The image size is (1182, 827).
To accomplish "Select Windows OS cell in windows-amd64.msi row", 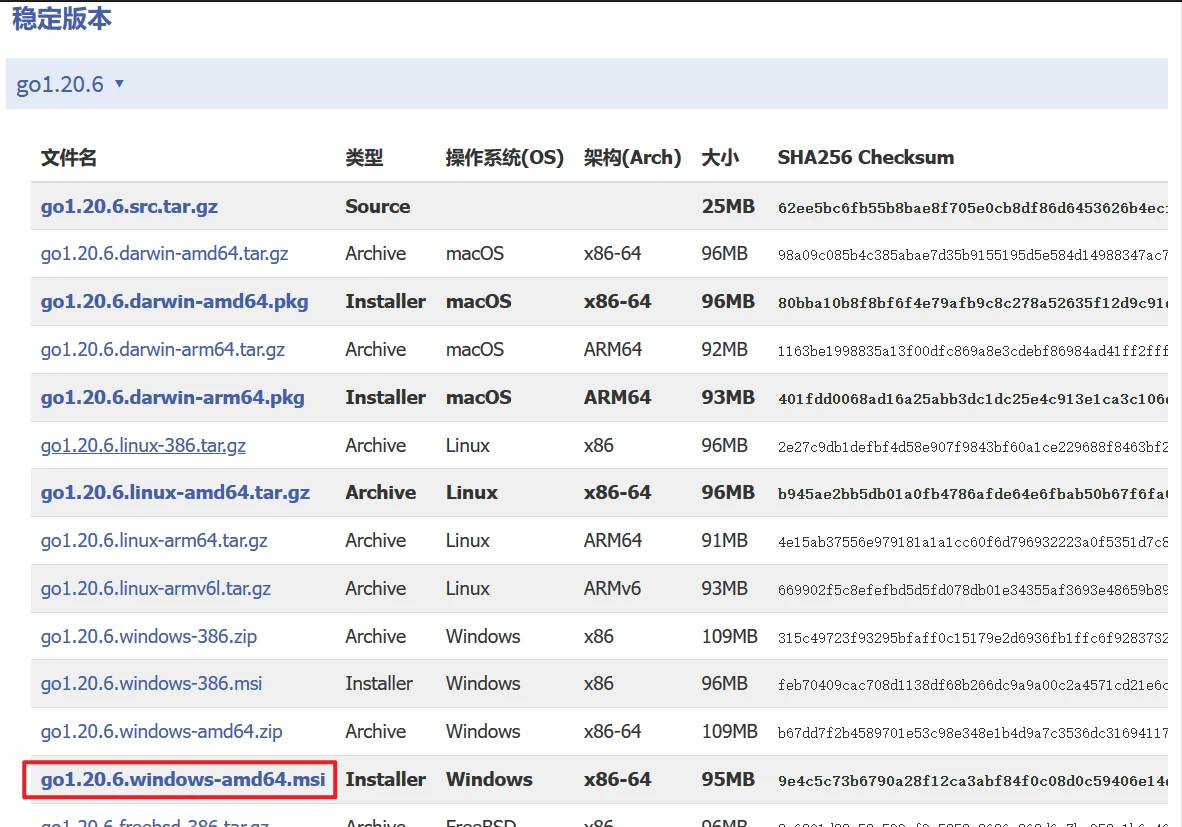I will point(489,780).
